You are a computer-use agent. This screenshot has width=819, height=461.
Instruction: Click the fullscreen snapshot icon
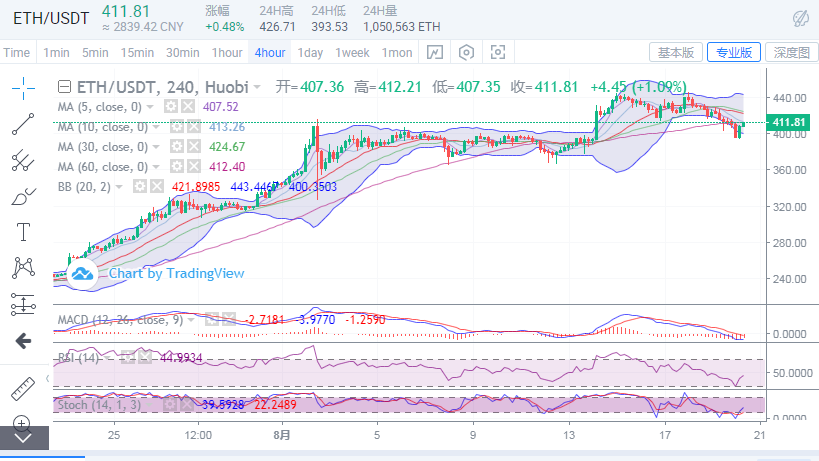pos(498,52)
